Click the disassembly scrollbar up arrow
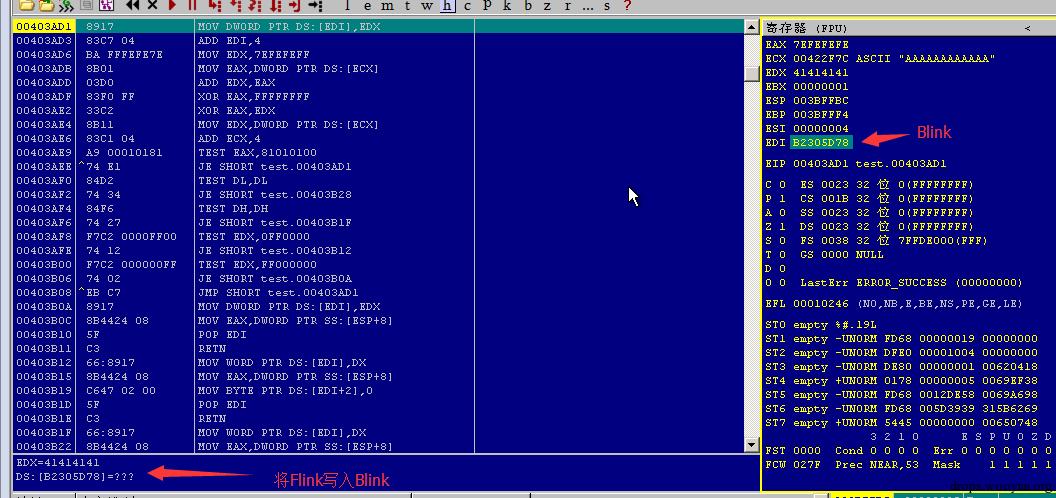The height and width of the screenshot is (498, 1056). [x=752, y=27]
